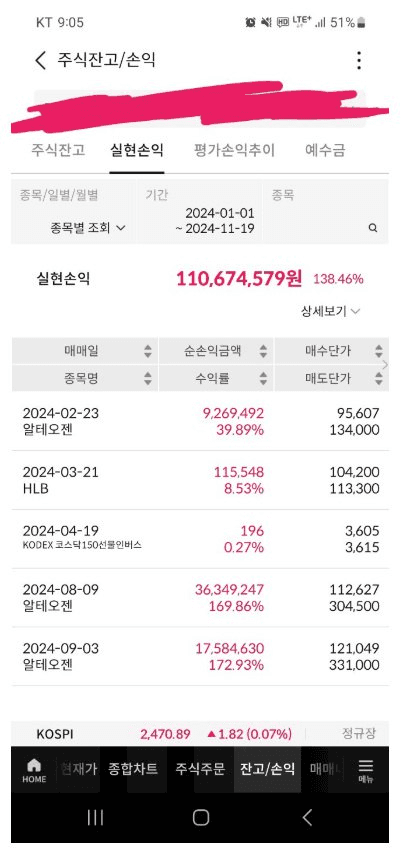The height and width of the screenshot is (857, 403).
Task: Show more columns with right chevron
Action: click(x=386, y=365)
